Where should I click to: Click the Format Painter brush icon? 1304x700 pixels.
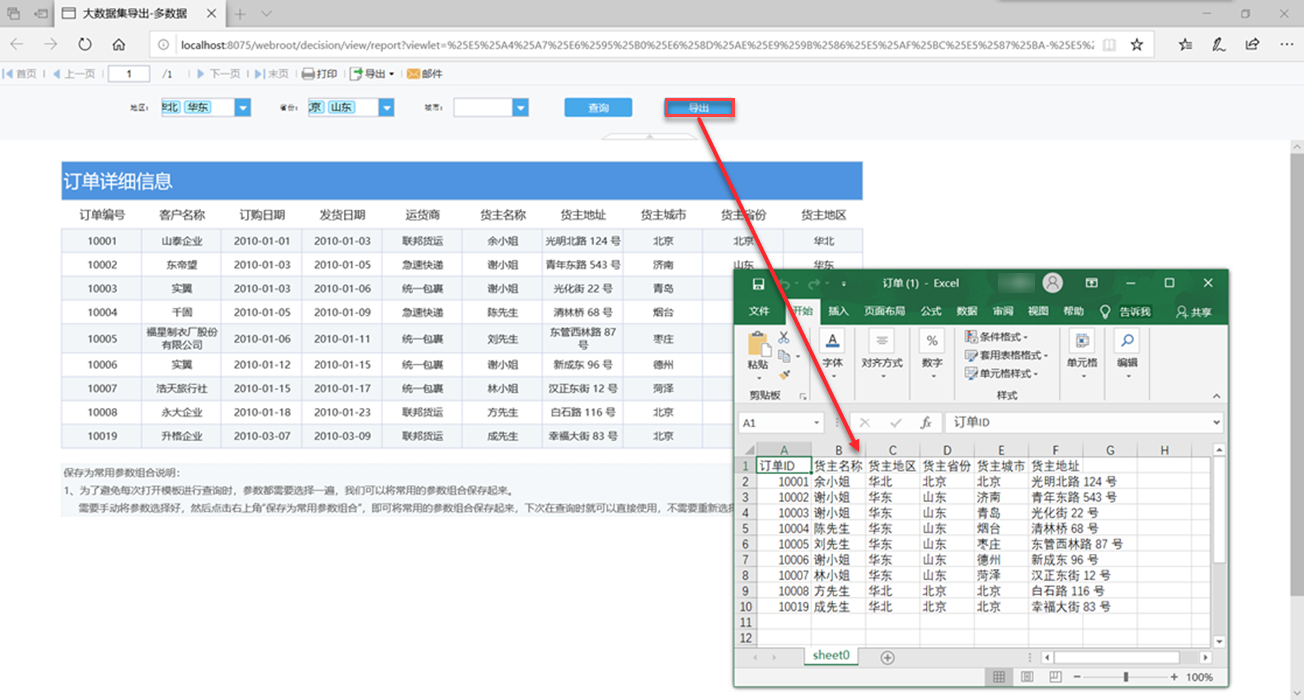click(783, 373)
